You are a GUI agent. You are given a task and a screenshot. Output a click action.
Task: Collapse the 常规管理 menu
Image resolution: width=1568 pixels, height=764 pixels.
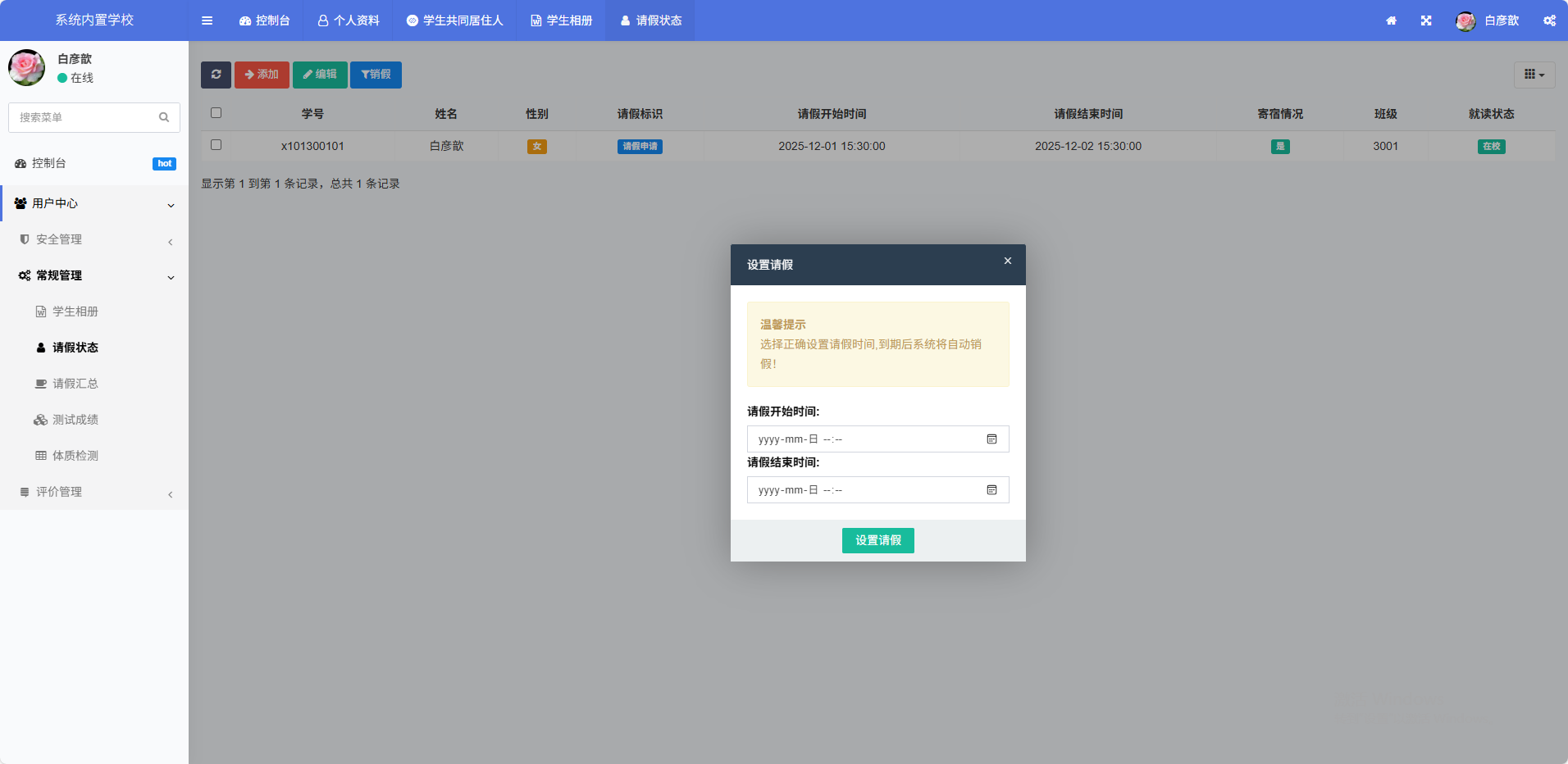(x=94, y=275)
